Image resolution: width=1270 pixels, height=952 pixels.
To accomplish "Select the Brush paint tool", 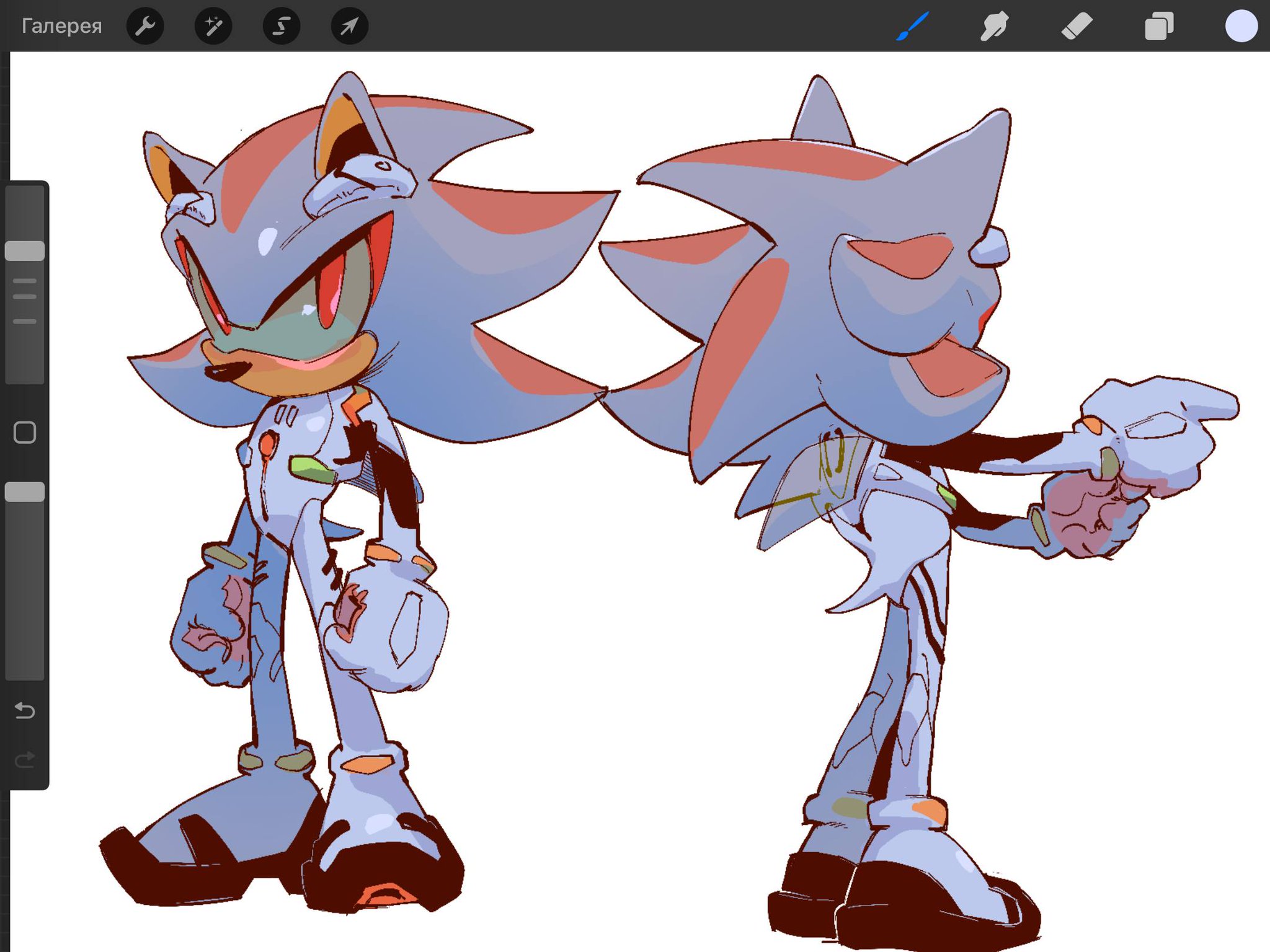I will pyautogui.click(x=912, y=26).
